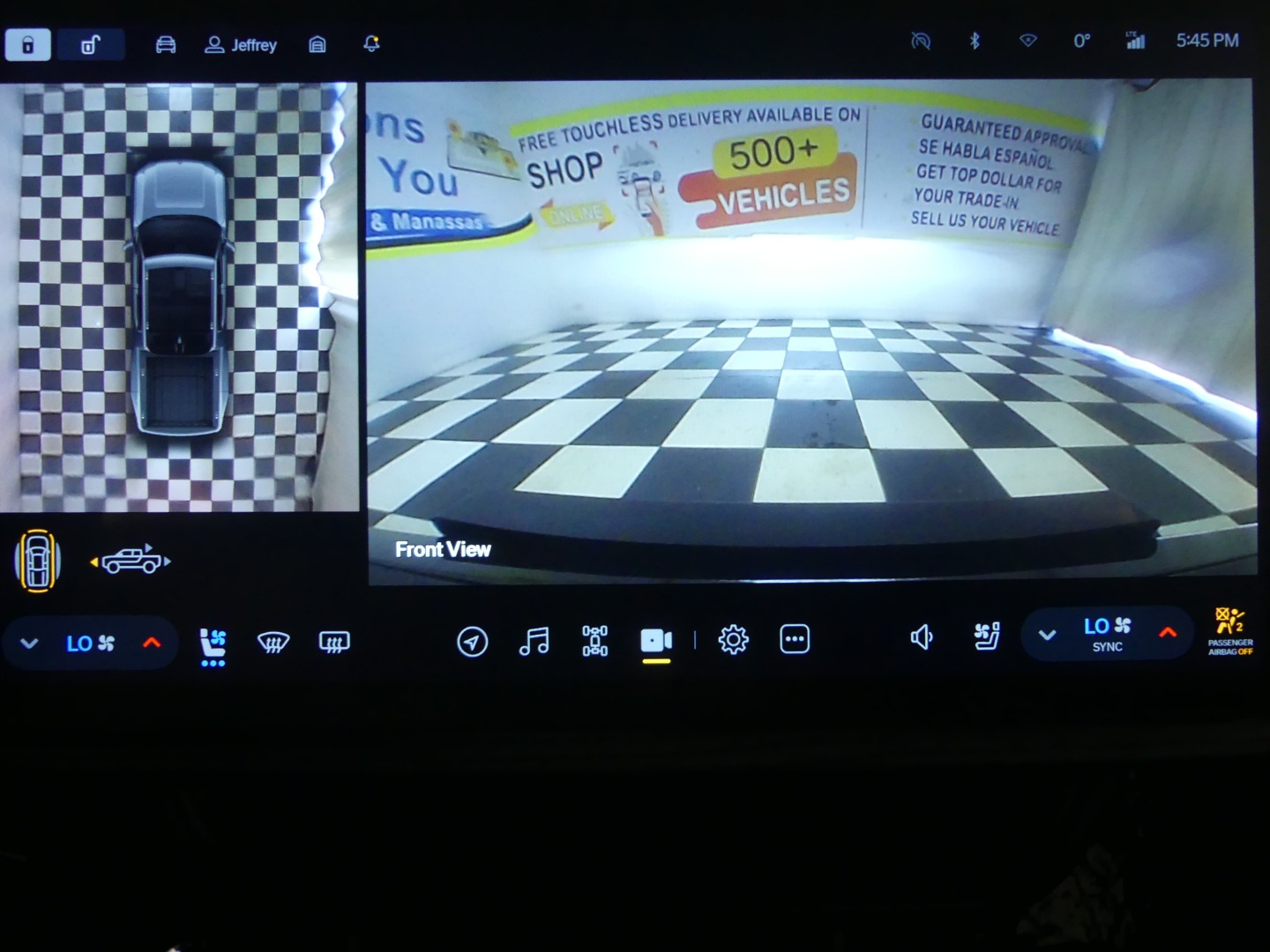
Task: Open the garage door opener icon
Action: (317, 44)
